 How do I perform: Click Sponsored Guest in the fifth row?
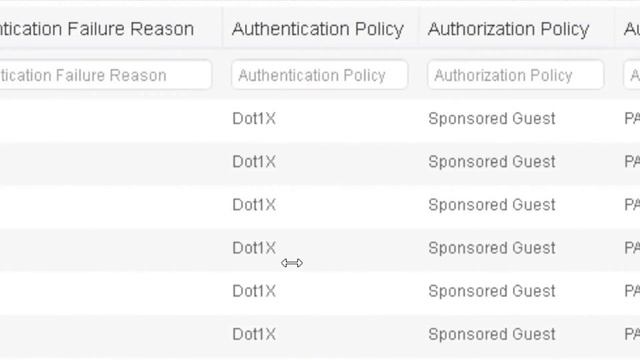(x=492, y=291)
